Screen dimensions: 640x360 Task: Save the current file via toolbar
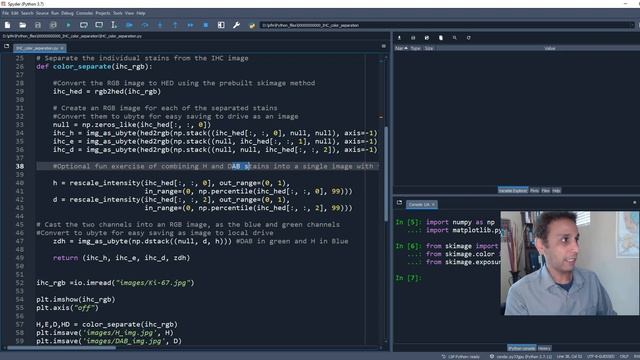coord(38,25)
